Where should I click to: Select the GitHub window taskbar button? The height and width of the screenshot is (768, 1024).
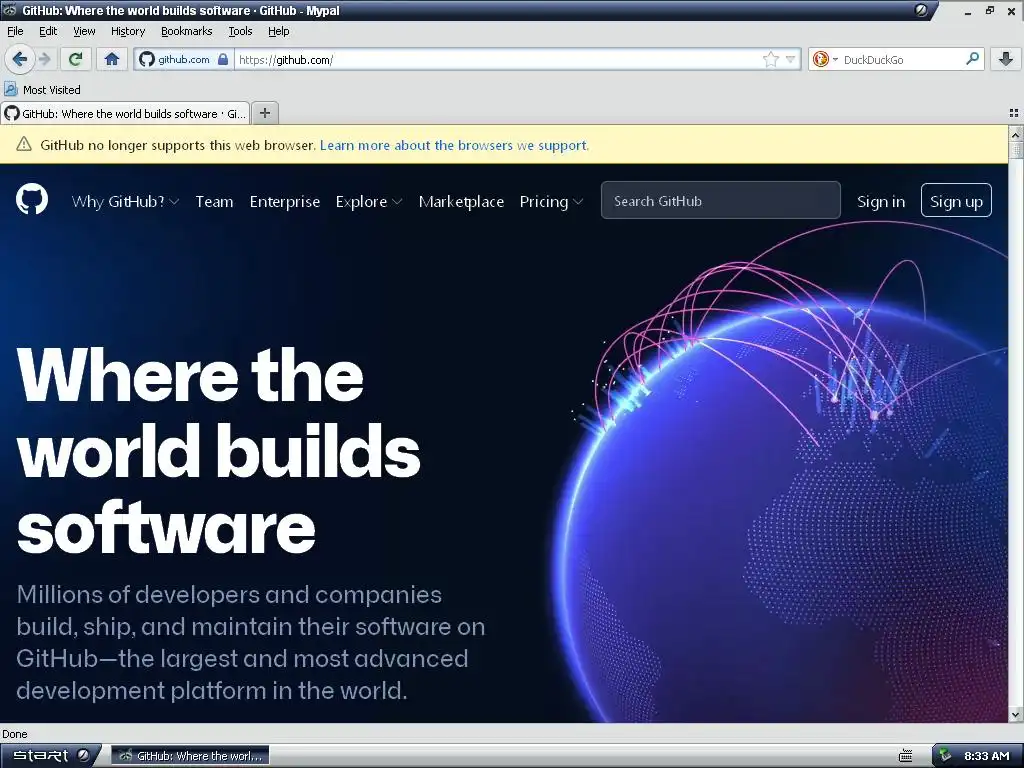pos(190,756)
